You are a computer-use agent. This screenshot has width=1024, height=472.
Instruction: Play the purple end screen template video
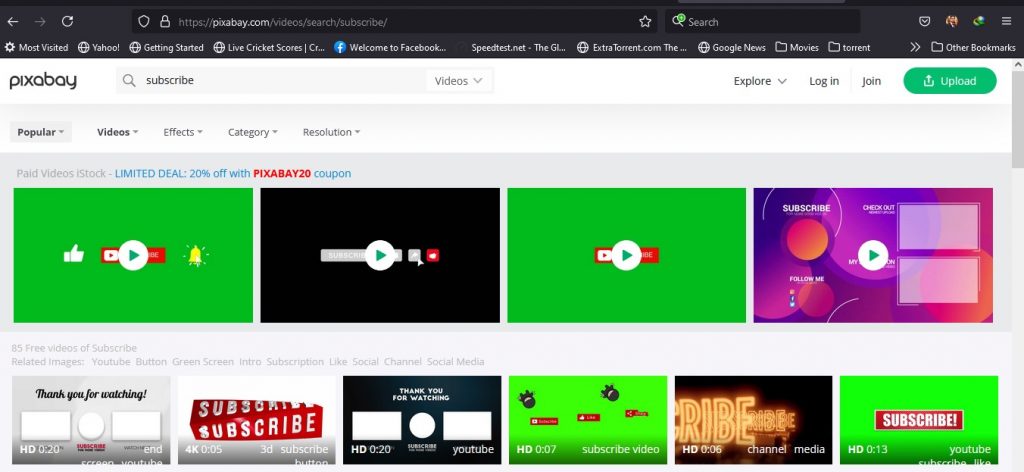coord(873,255)
